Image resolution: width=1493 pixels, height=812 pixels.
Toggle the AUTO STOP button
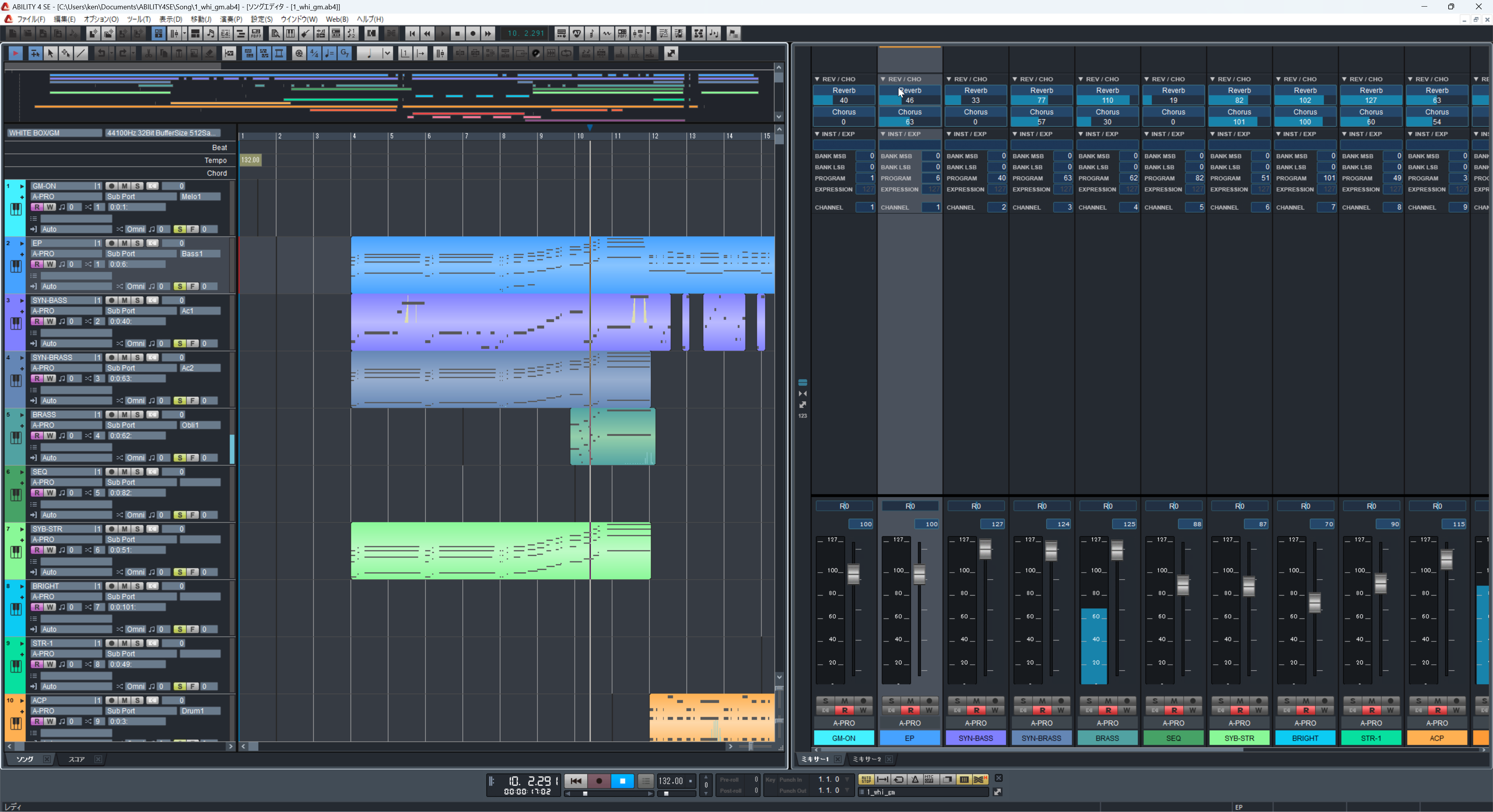tap(866, 779)
